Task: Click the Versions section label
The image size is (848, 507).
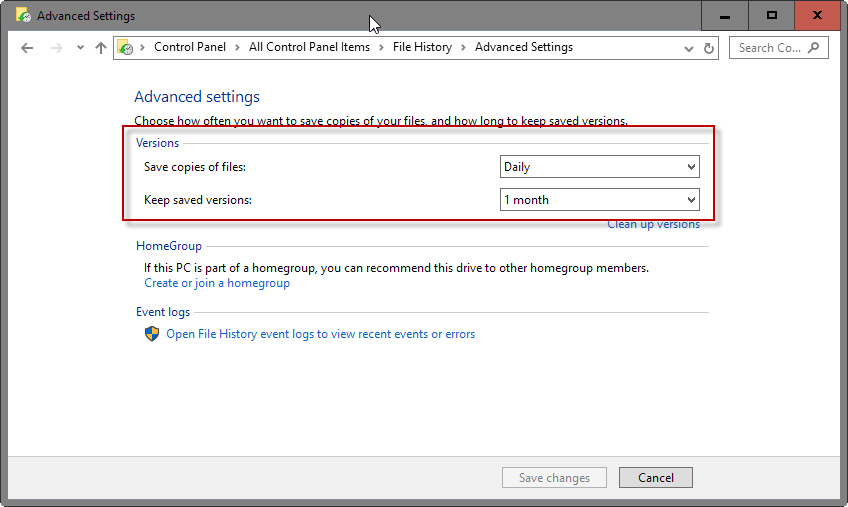Action: point(157,143)
